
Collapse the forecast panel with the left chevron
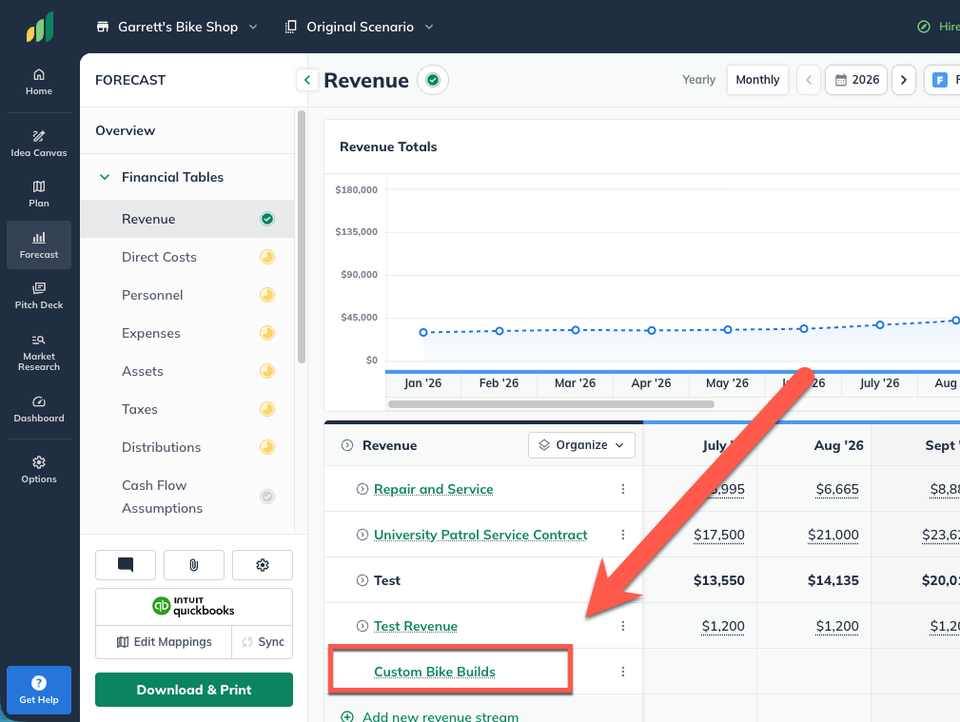click(x=307, y=80)
